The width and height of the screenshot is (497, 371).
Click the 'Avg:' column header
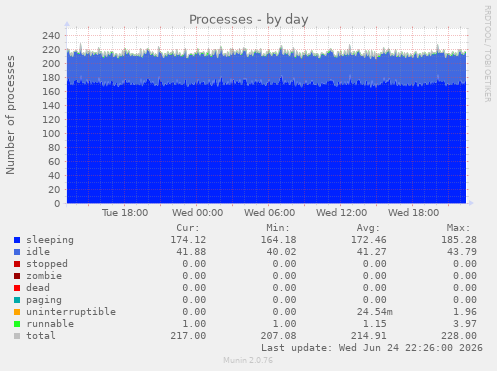click(368, 228)
